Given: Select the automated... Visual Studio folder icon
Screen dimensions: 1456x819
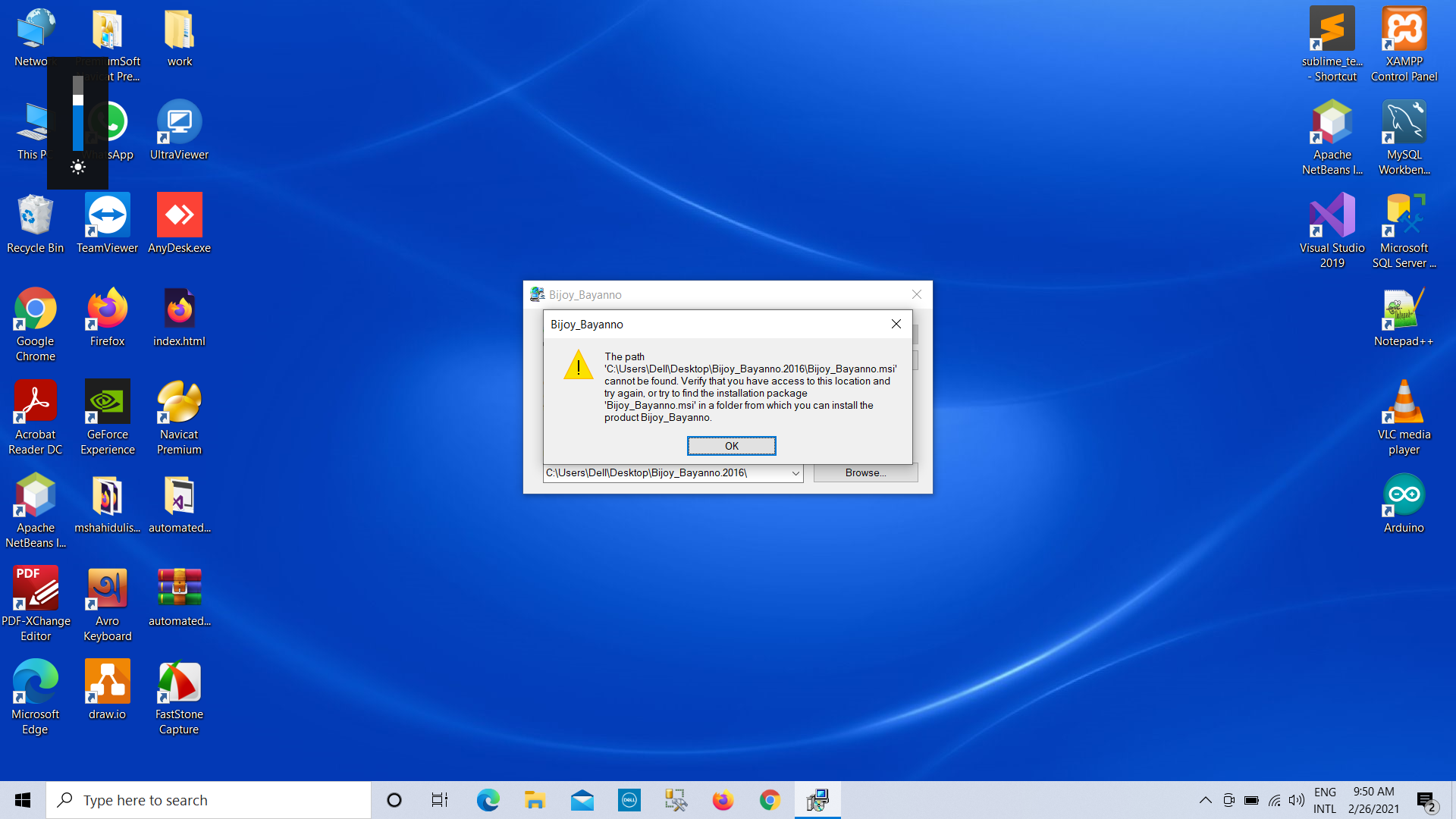Looking at the screenshot, I should (179, 504).
